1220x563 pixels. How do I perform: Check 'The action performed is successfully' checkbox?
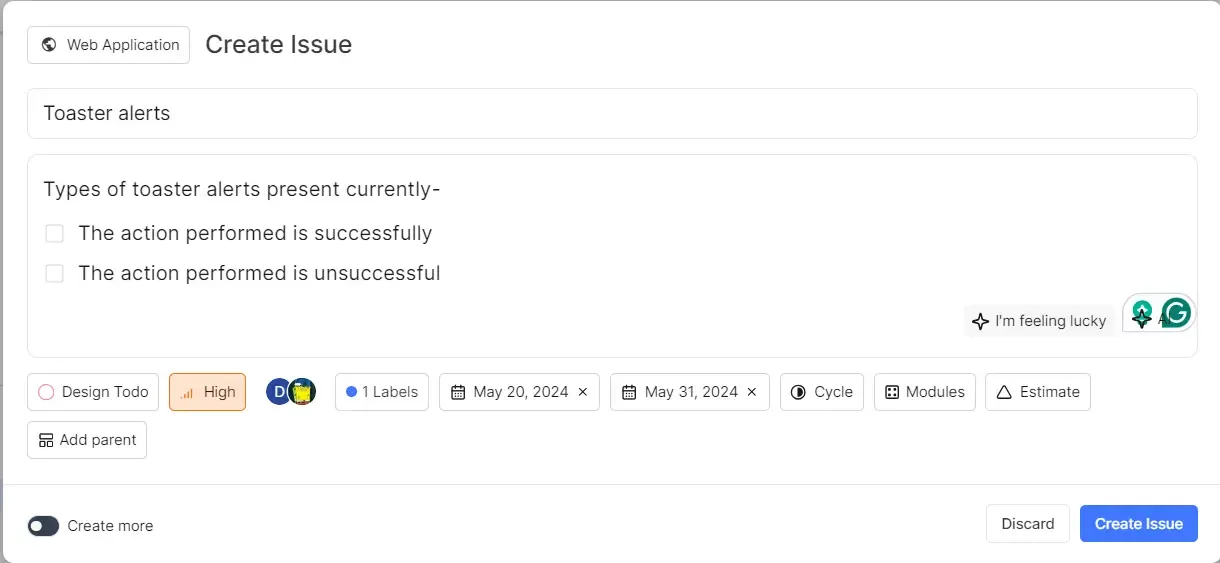click(x=55, y=234)
